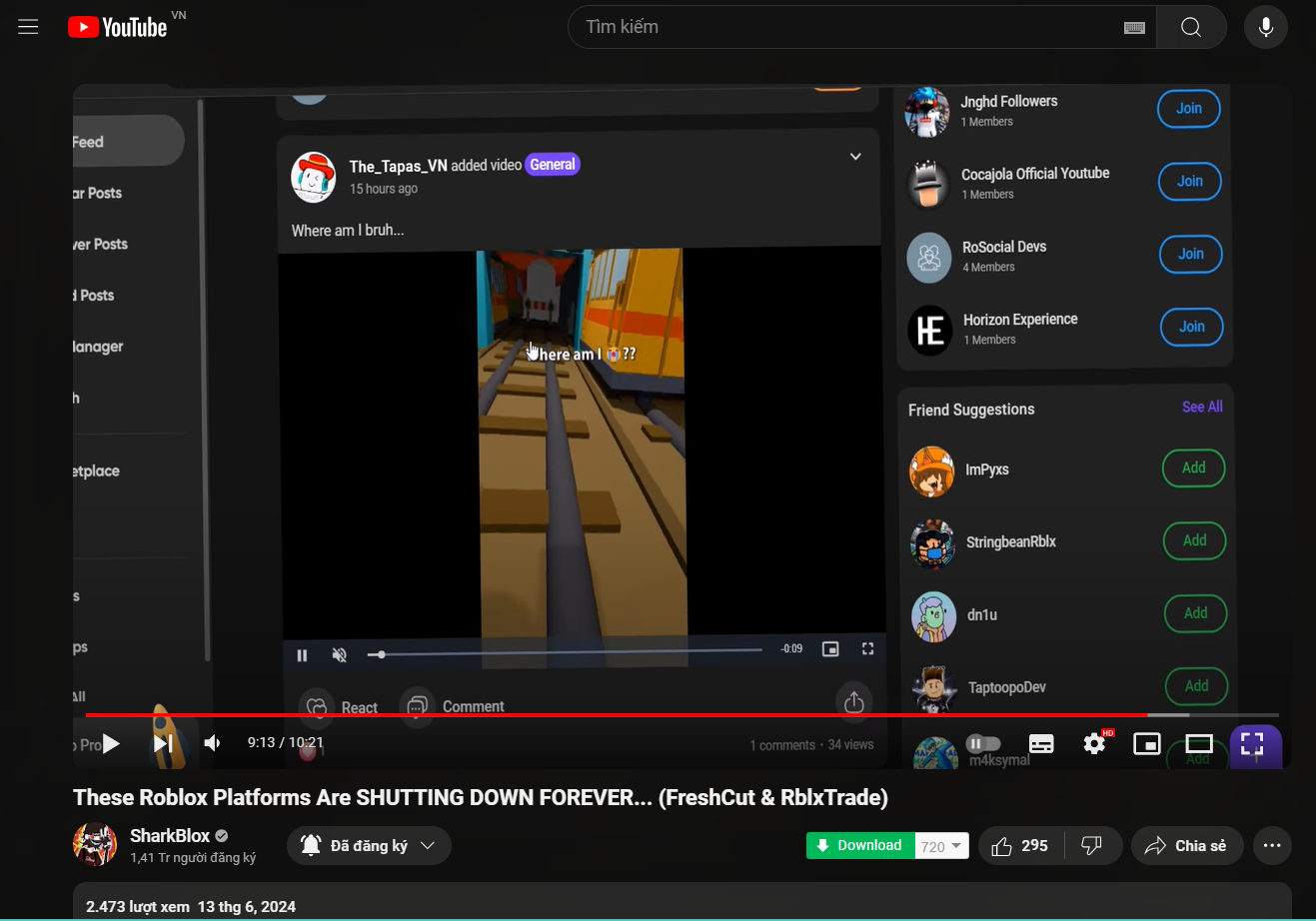Unmute the embedded post video
The width and height of the screenshot is (1316, 921).
340,655
